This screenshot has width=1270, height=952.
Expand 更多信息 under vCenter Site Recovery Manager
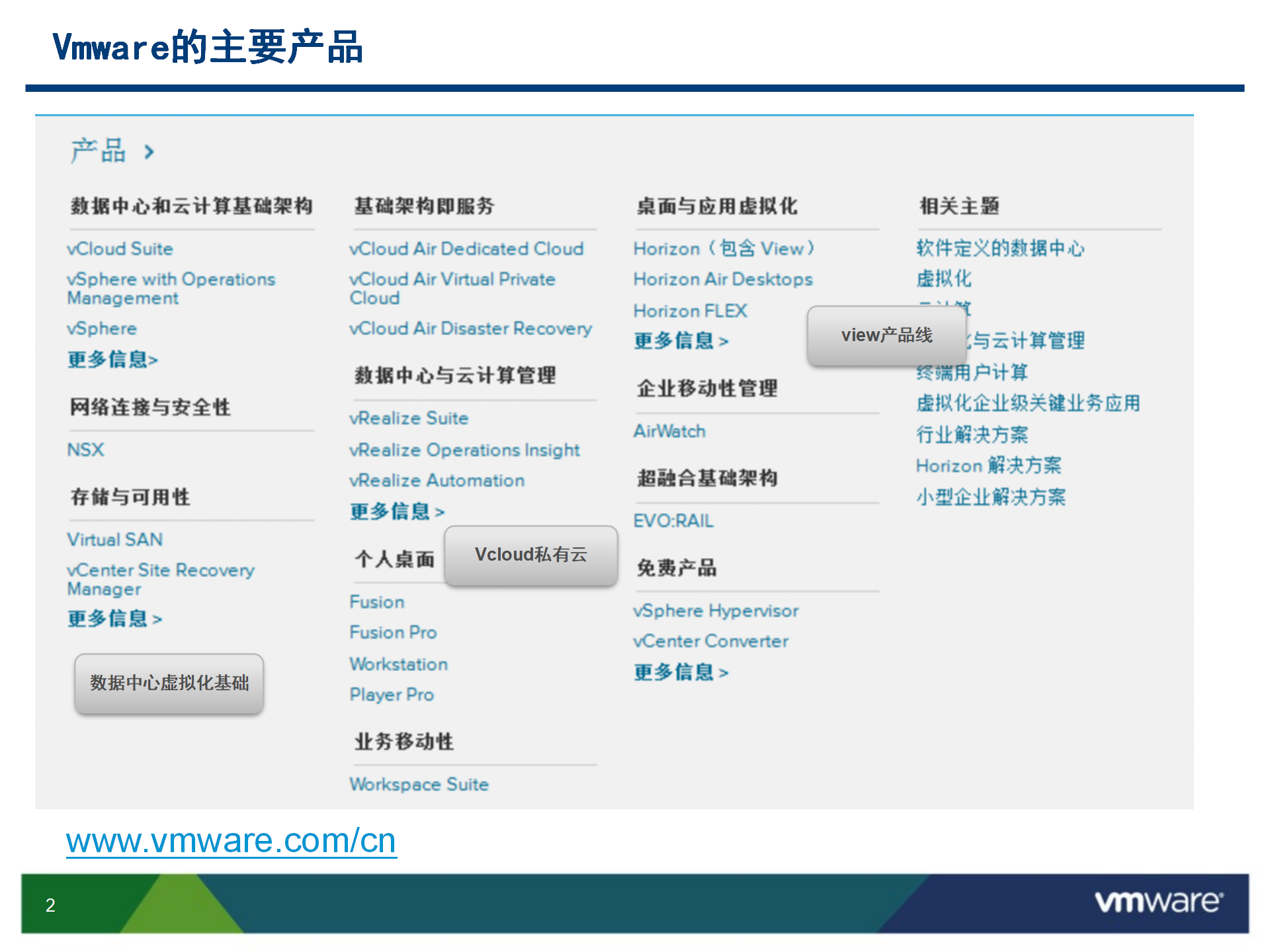pos(114,618)
